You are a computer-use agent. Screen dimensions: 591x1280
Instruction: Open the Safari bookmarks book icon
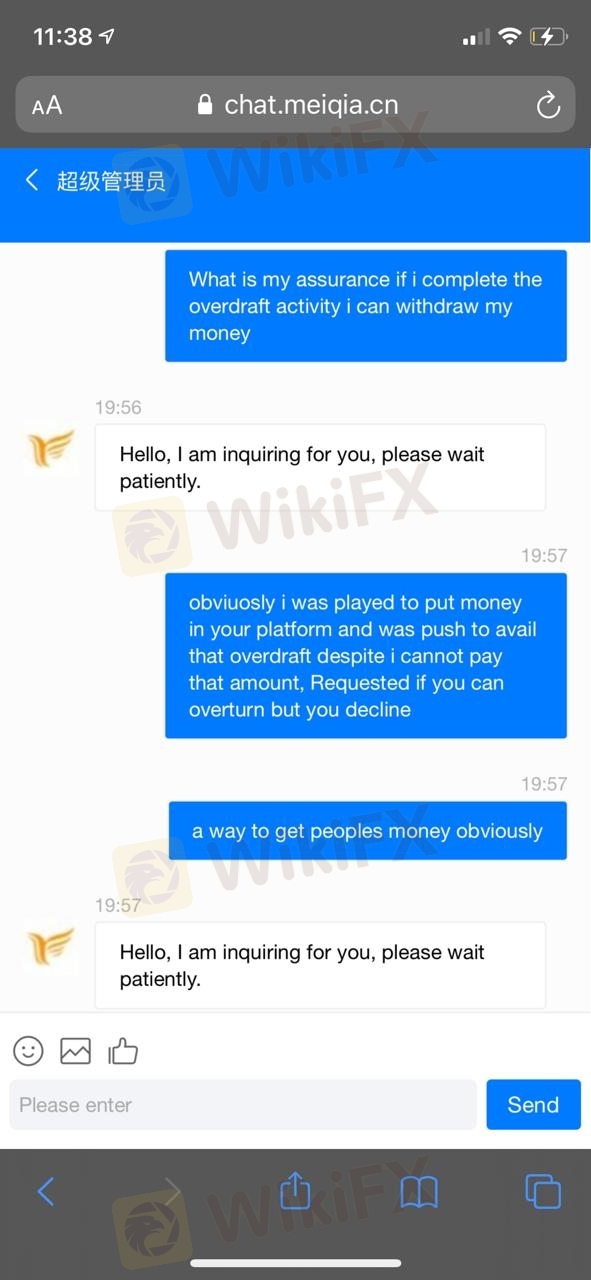pos(419,1191)
